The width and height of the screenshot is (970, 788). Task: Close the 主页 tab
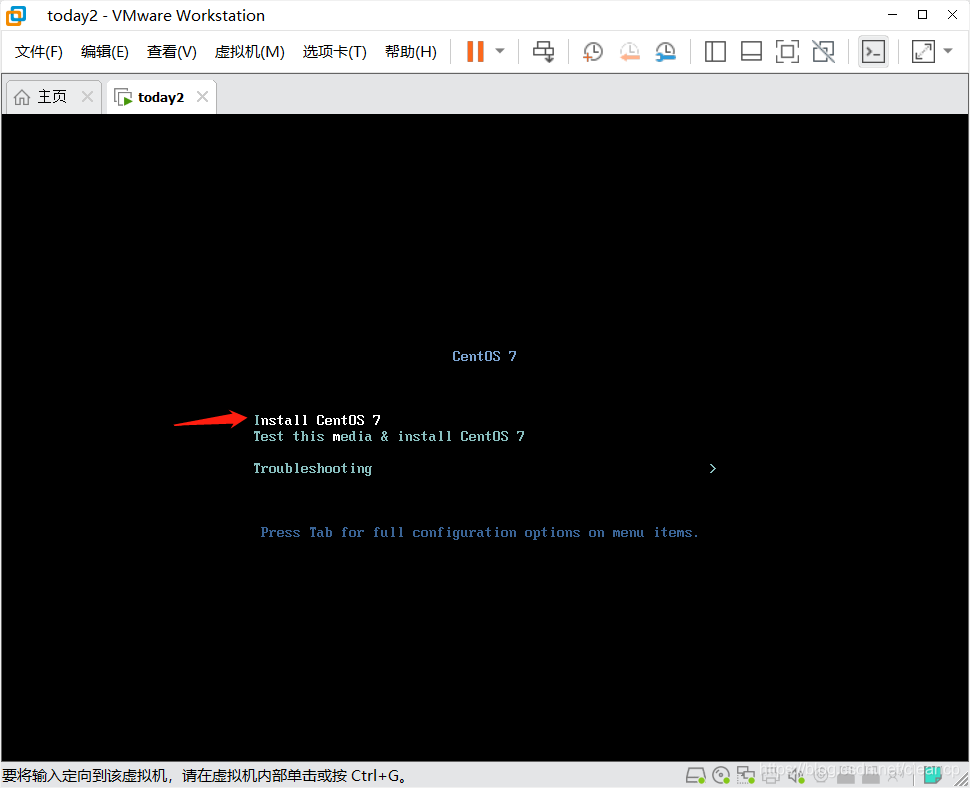click(x=87, y=96)
